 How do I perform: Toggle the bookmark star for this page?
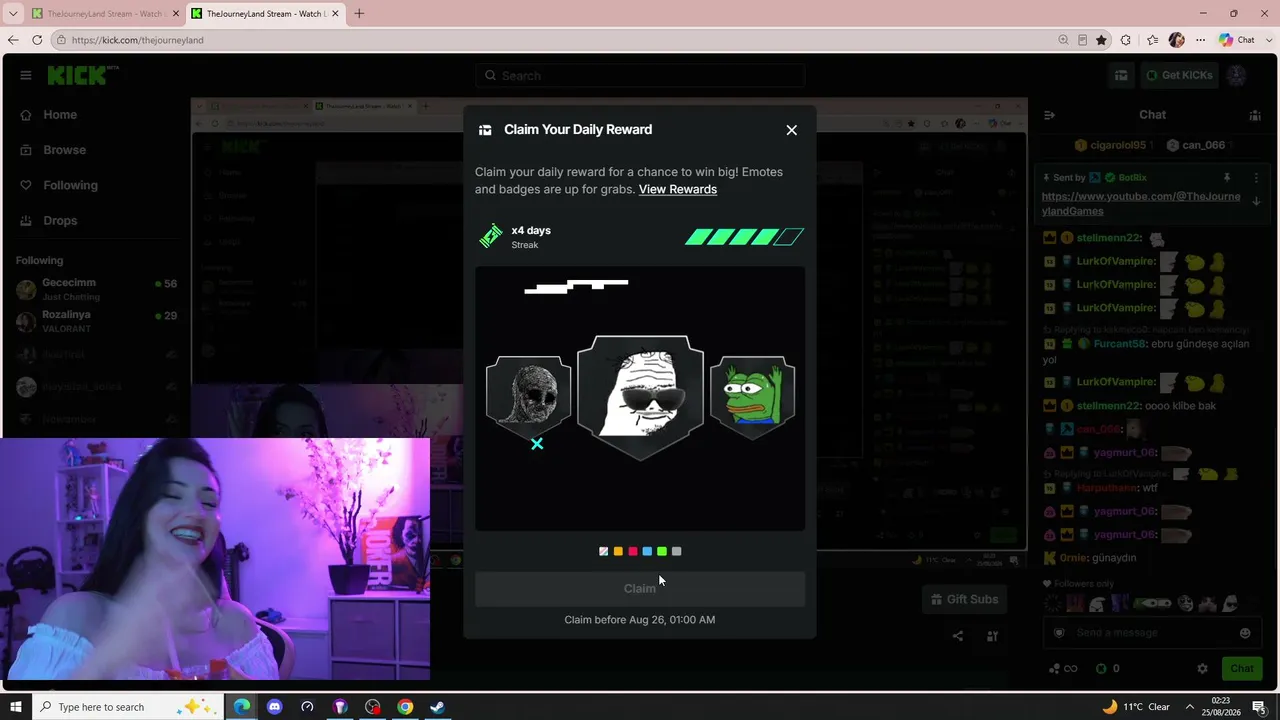tap(1101, 40)
